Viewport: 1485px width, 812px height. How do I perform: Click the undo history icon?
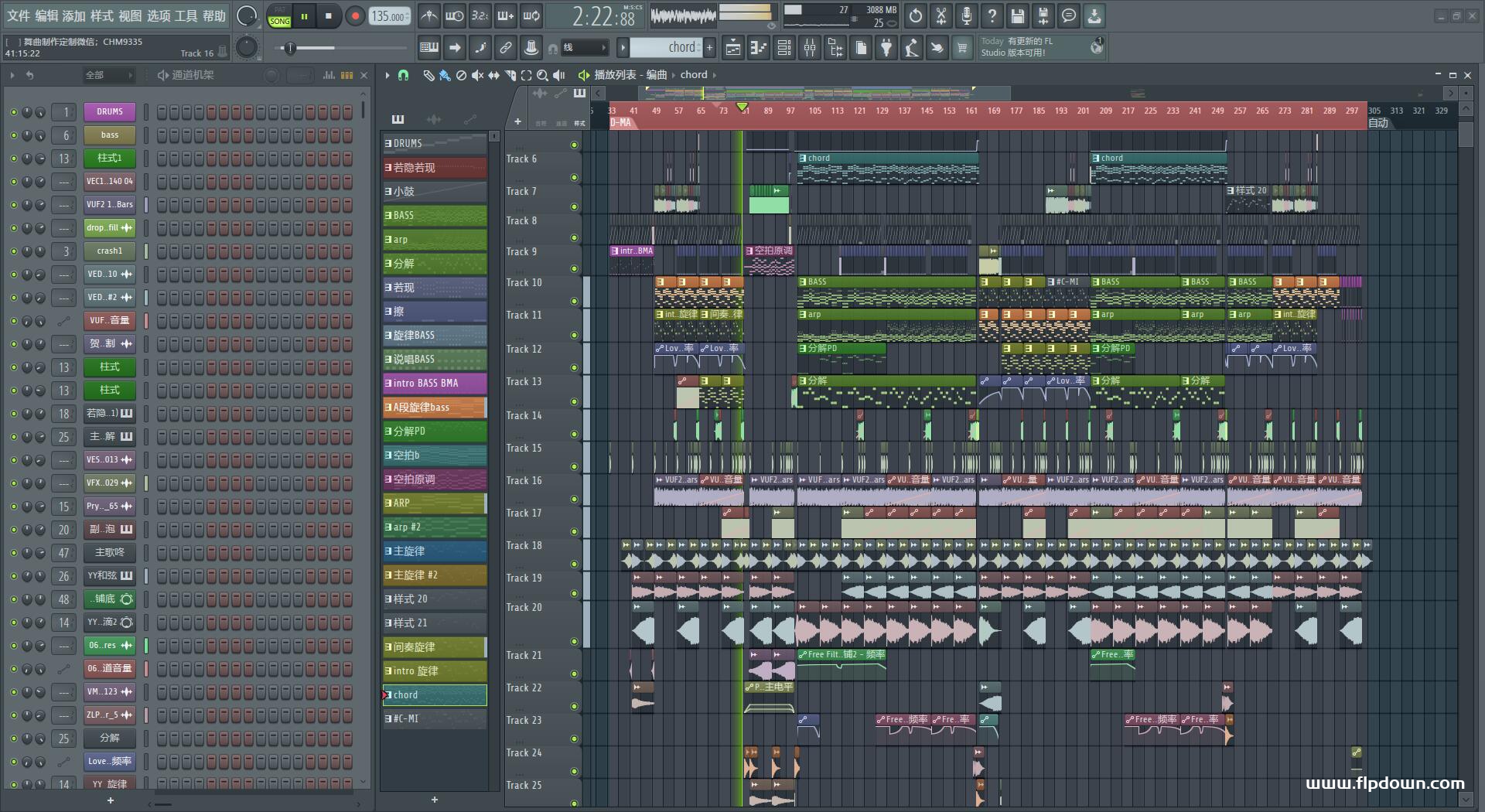(x=916, y=15)
